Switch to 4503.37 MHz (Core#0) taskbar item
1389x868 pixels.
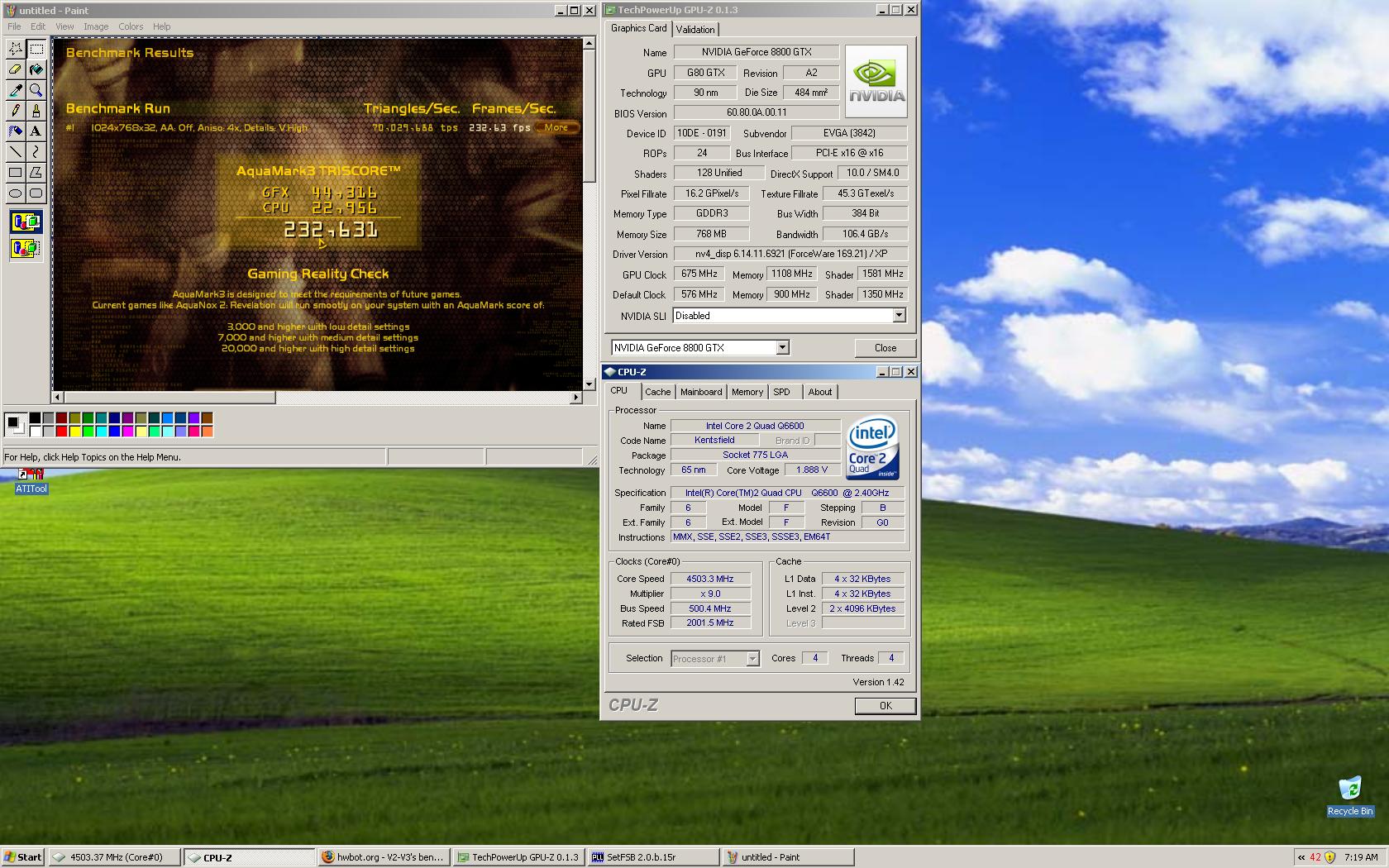(x=114, y=857)
